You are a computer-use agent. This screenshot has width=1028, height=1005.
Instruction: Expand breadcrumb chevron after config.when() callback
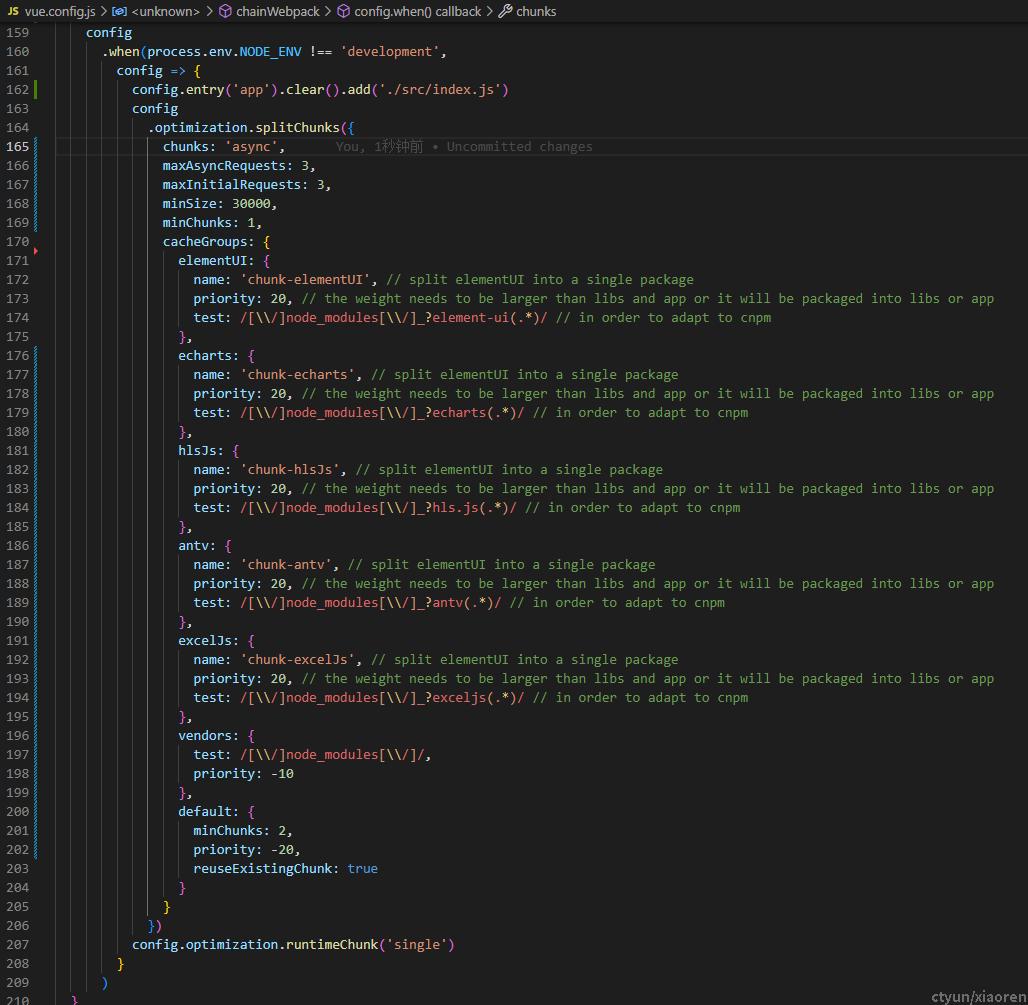point(490,11)
